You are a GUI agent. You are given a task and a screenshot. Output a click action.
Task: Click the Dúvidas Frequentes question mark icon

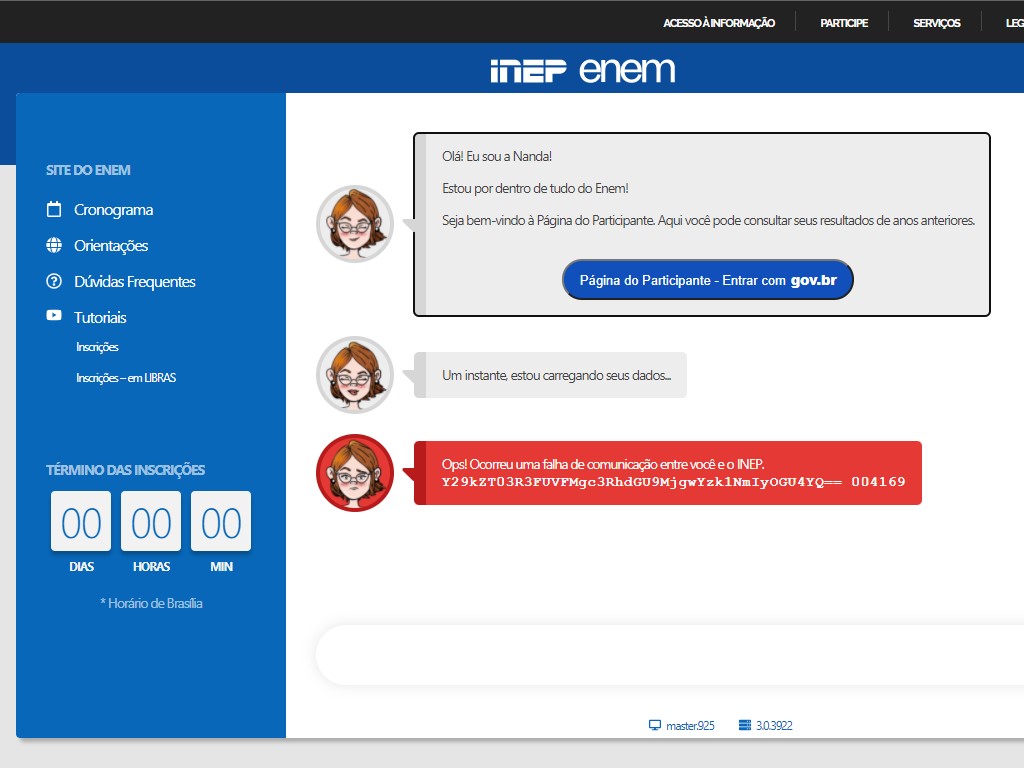54,281
